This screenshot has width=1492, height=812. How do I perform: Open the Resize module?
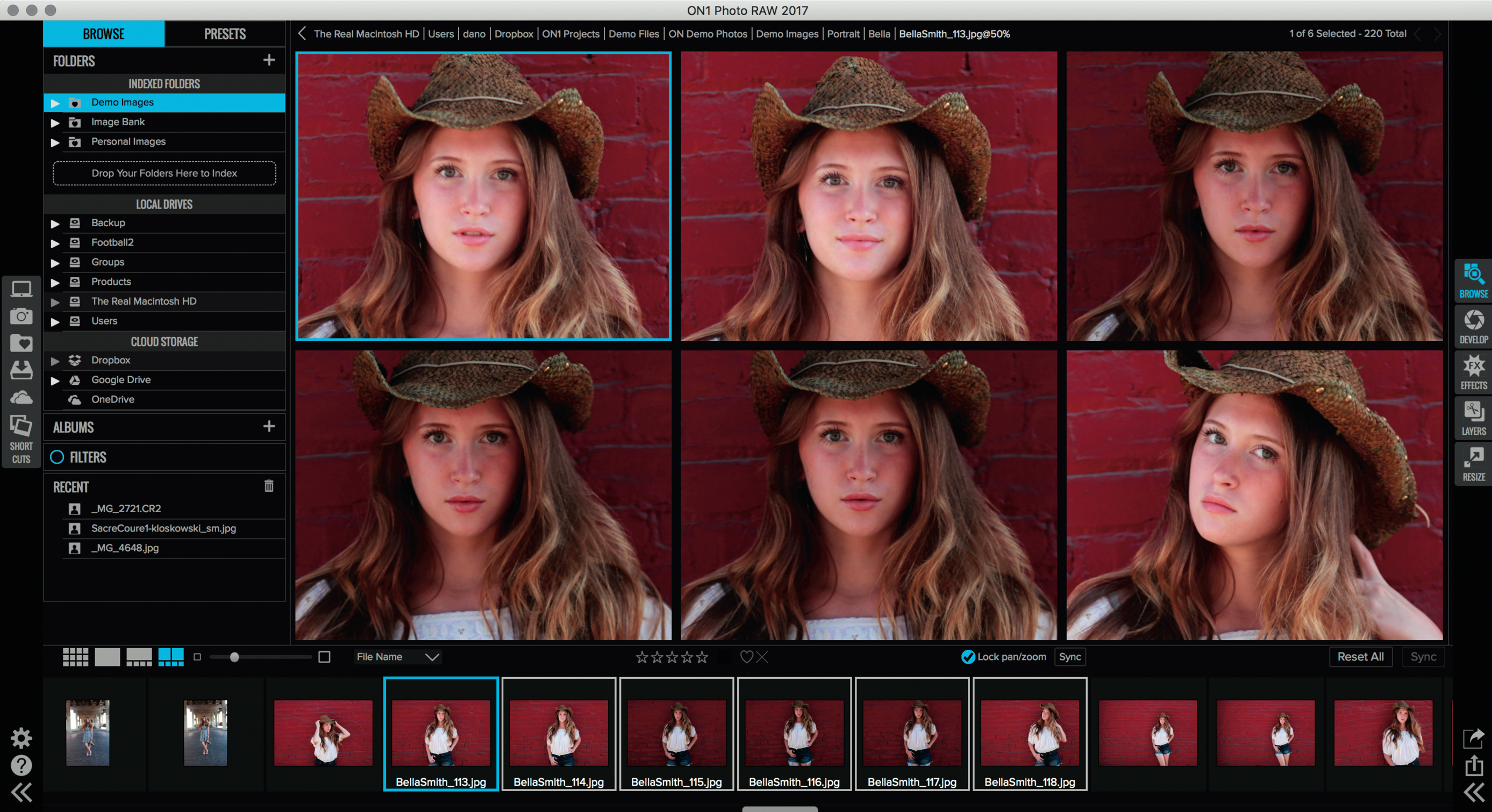coord(1474,464)
